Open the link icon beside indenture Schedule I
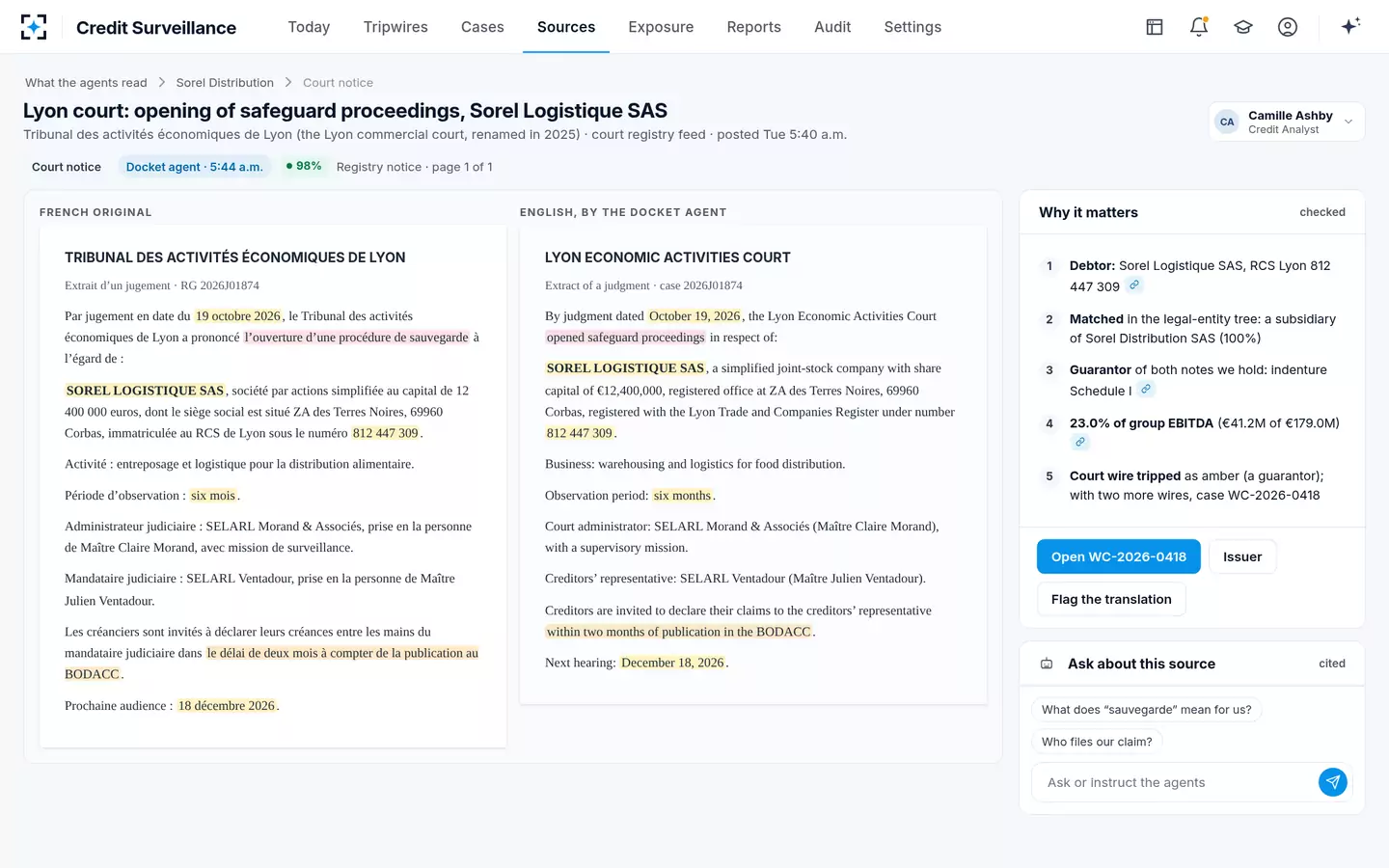The width and height of the screenshot is (1389, 868). coord(1145,390)
